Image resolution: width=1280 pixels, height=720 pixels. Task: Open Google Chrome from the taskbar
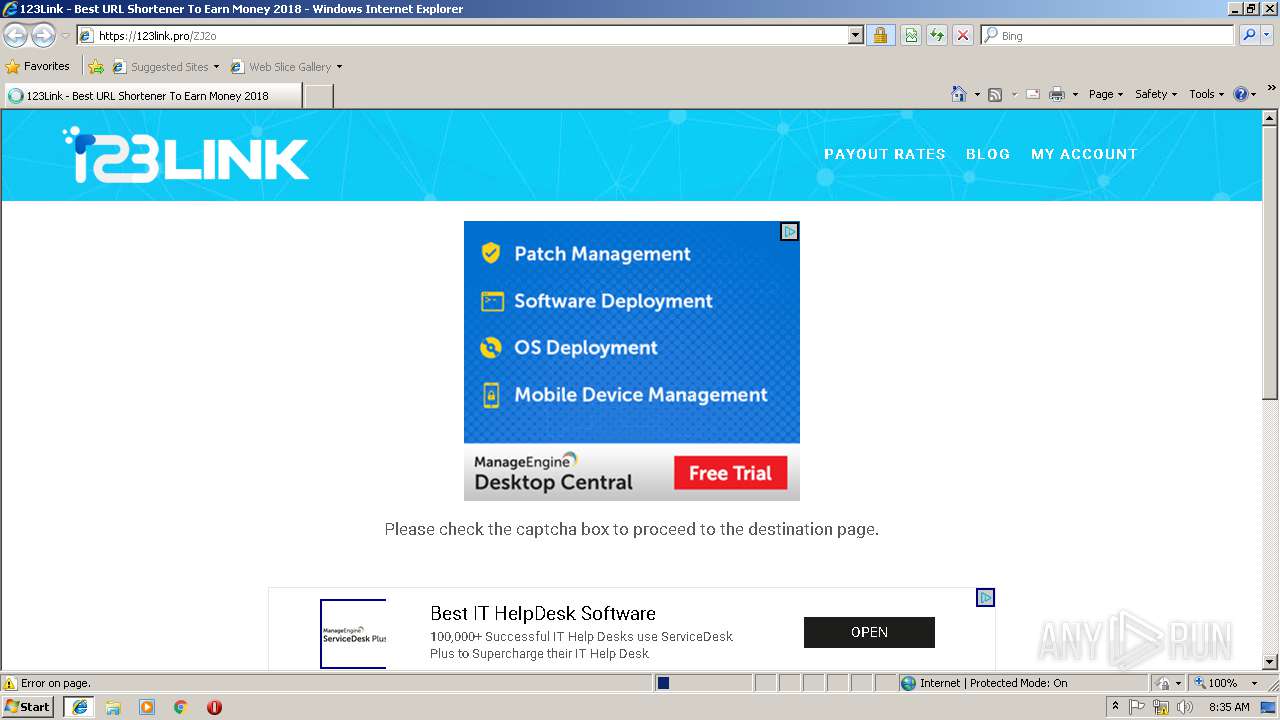[181, 707]
